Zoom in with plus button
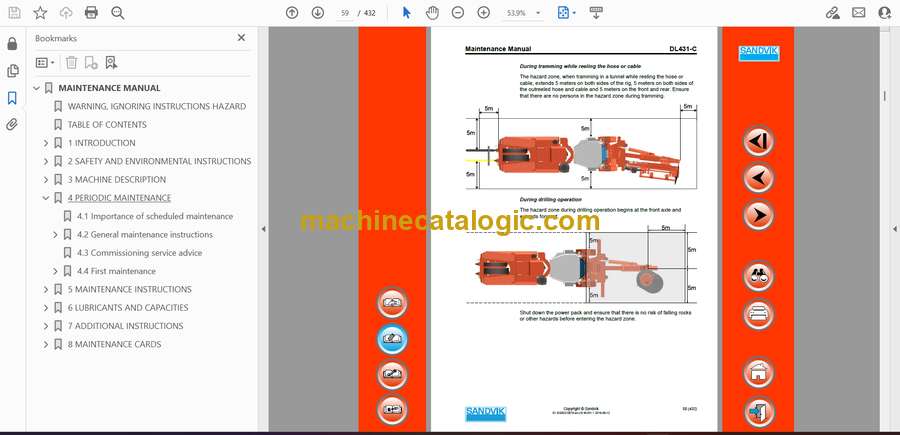Screen dimensions: 900x435 pyautogui.click(x=484, y=13)
